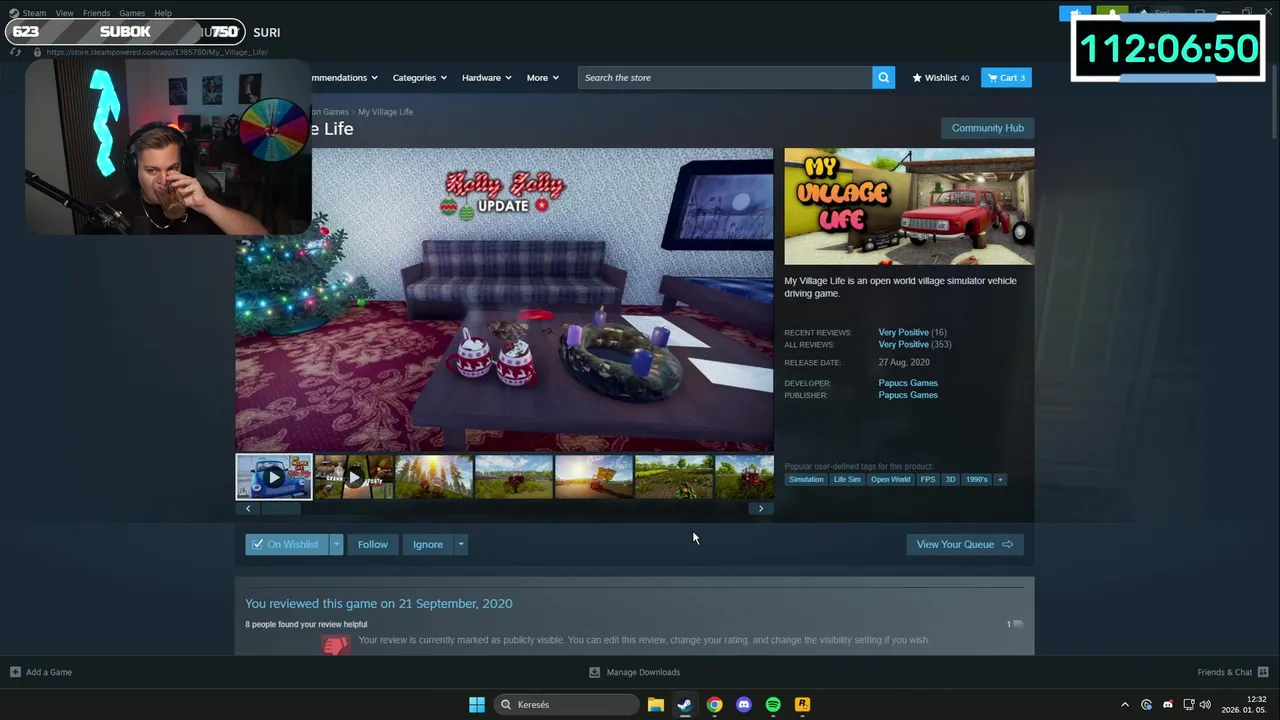The height and width of the screenshot is (720, 1280).
Task: Show hidden system tray icons
Action: 1125,704
